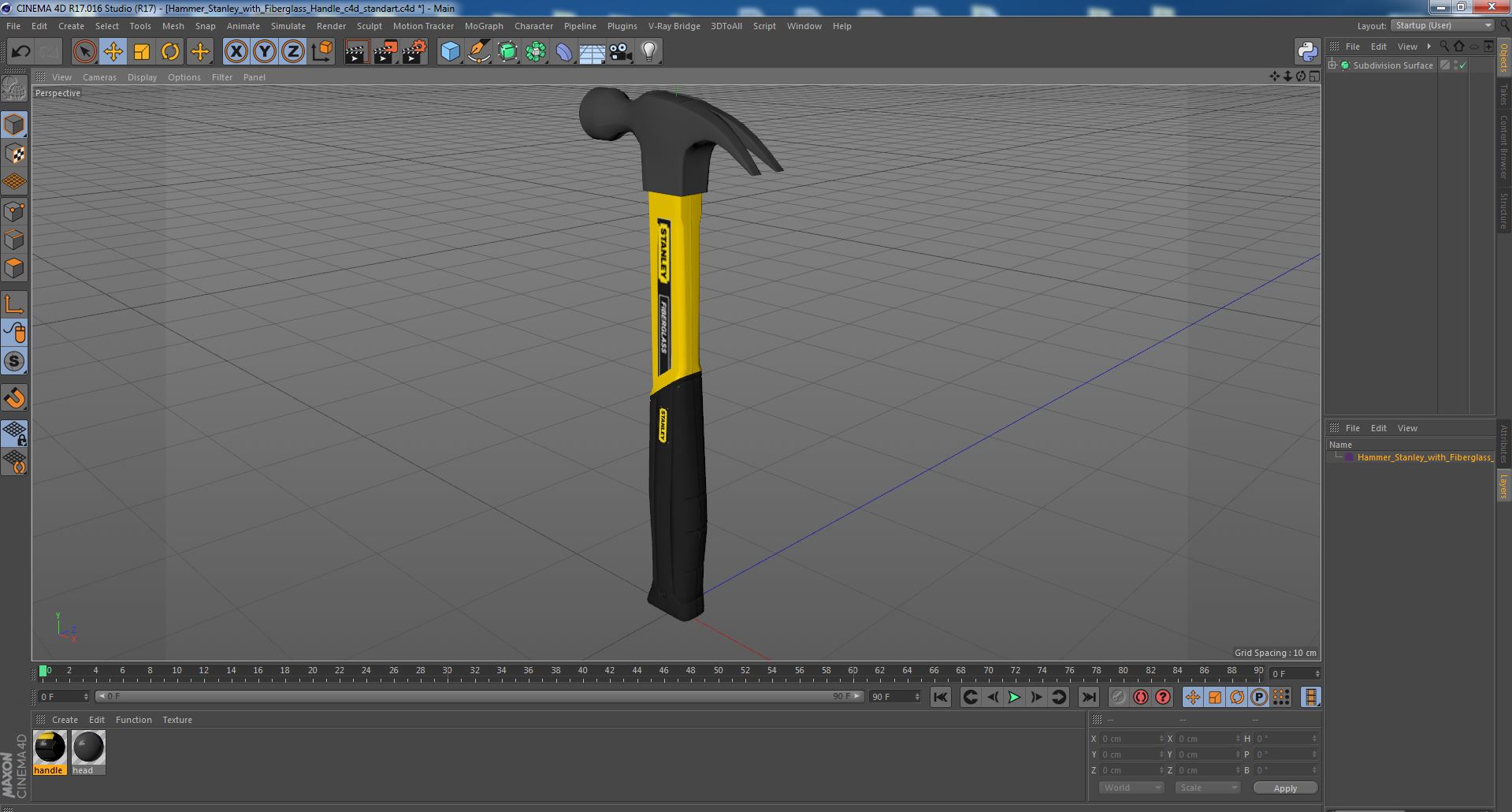The image size is (1512, 812).
Task: Open the Structure side tab
Action: coord(1503,211)
